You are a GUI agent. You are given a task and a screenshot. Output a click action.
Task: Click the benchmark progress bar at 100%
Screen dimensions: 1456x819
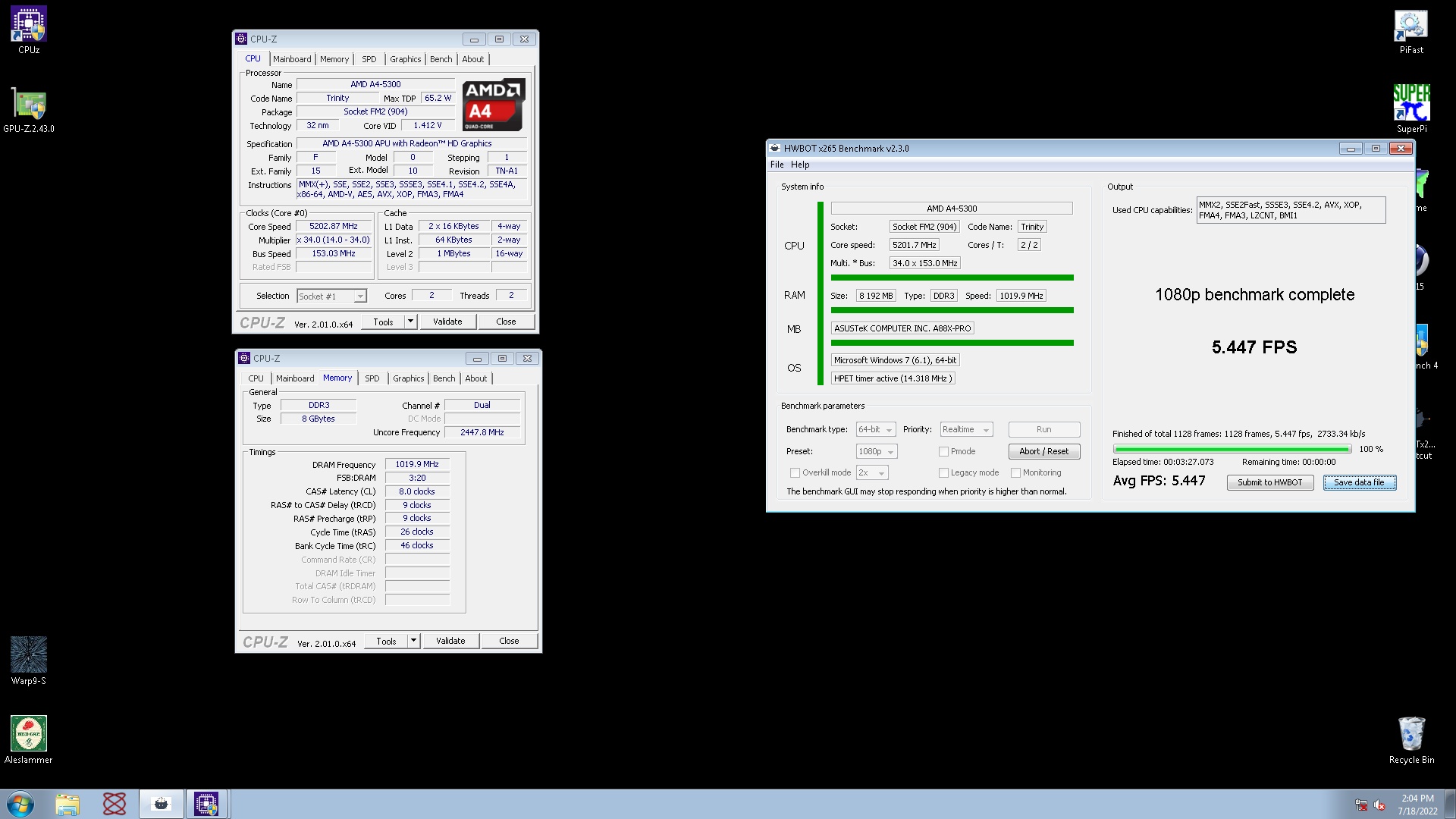click(x=1232, y=449)
